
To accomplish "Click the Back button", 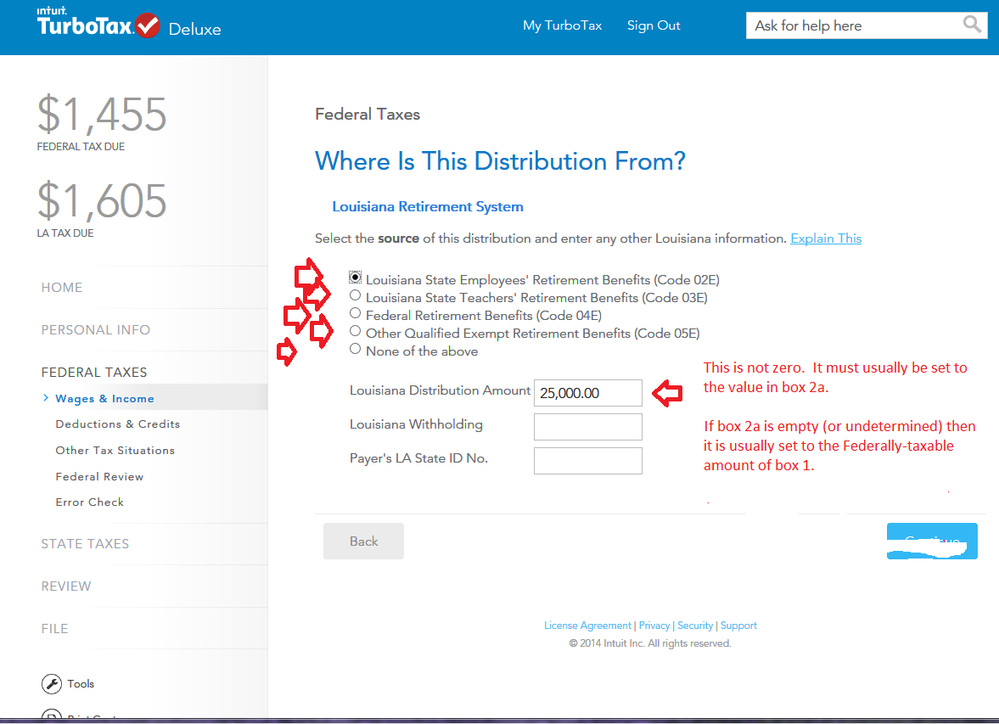I will coord(363,541).
